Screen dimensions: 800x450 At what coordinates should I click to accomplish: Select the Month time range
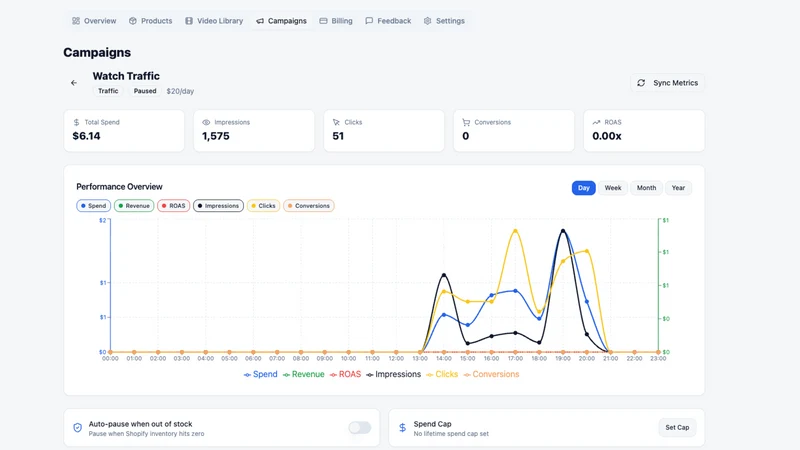[646, 188]
